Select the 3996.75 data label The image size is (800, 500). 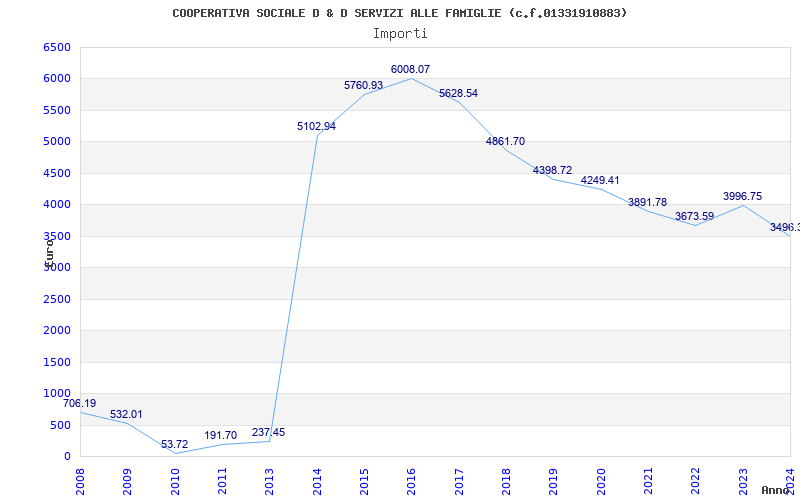click(742, 196)
